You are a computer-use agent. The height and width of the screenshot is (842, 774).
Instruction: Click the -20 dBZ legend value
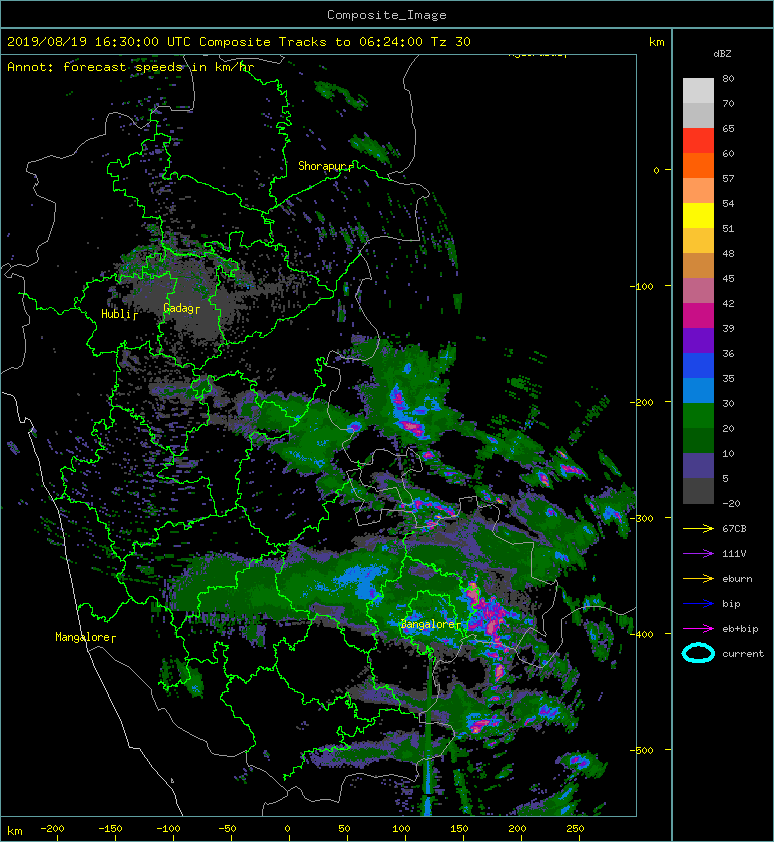coord(731,504)
